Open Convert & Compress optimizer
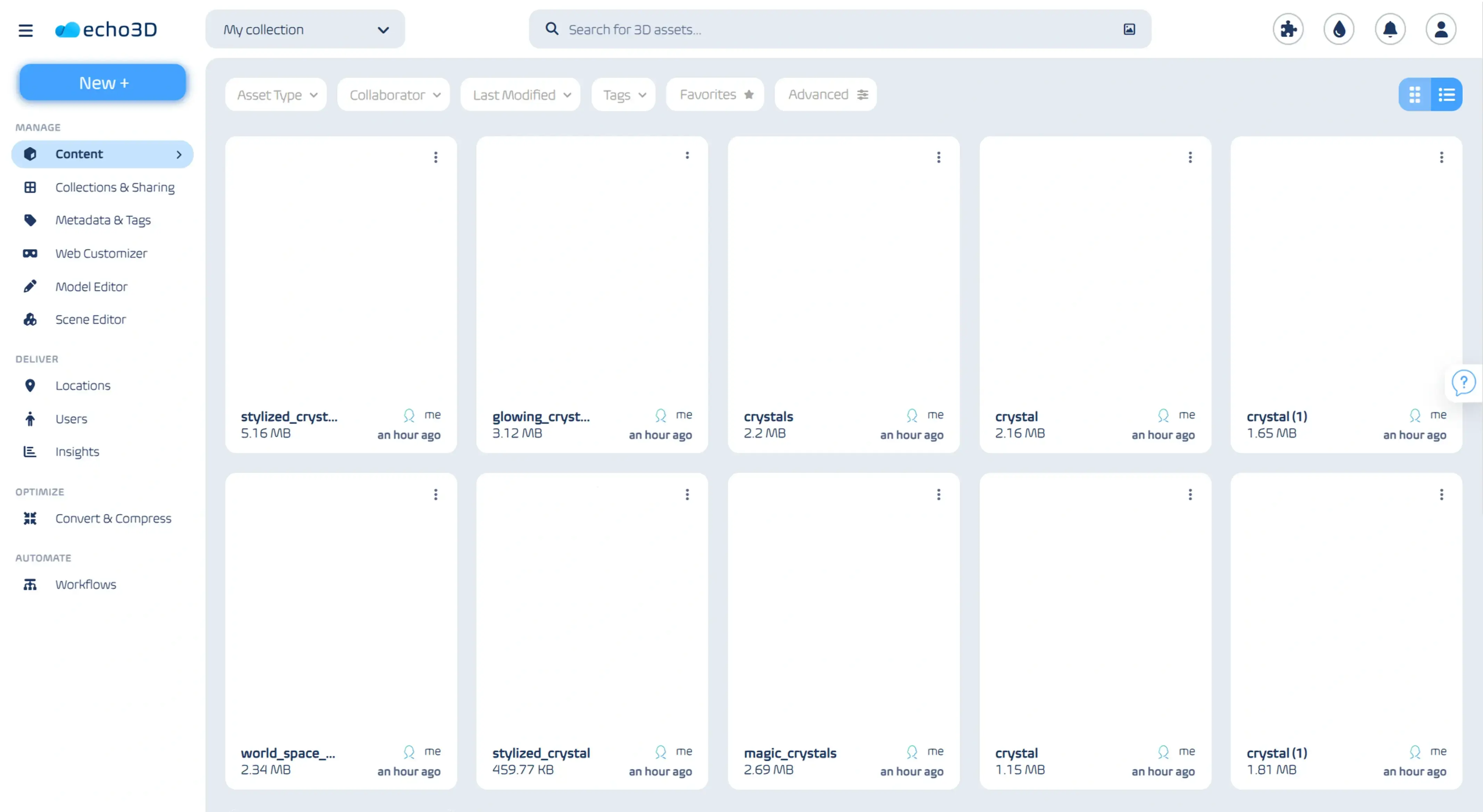This screenshot has height=812, width=1483. pos(113,518)
